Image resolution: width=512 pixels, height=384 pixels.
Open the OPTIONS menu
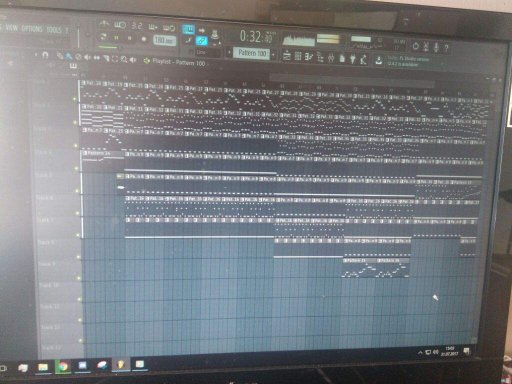(x=32, y=29)
